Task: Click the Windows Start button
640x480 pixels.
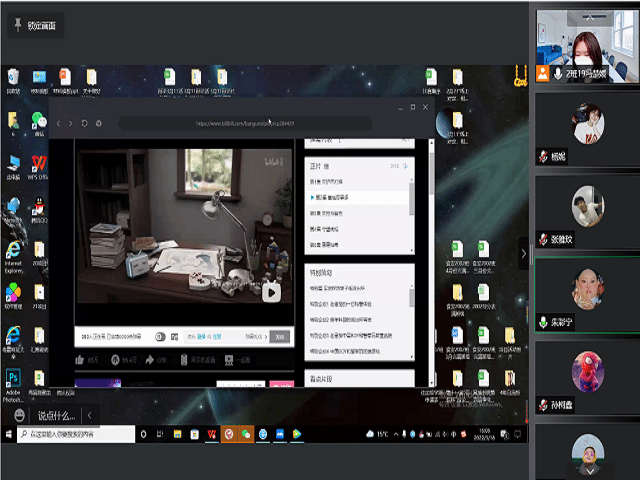Action: (9, 433)
